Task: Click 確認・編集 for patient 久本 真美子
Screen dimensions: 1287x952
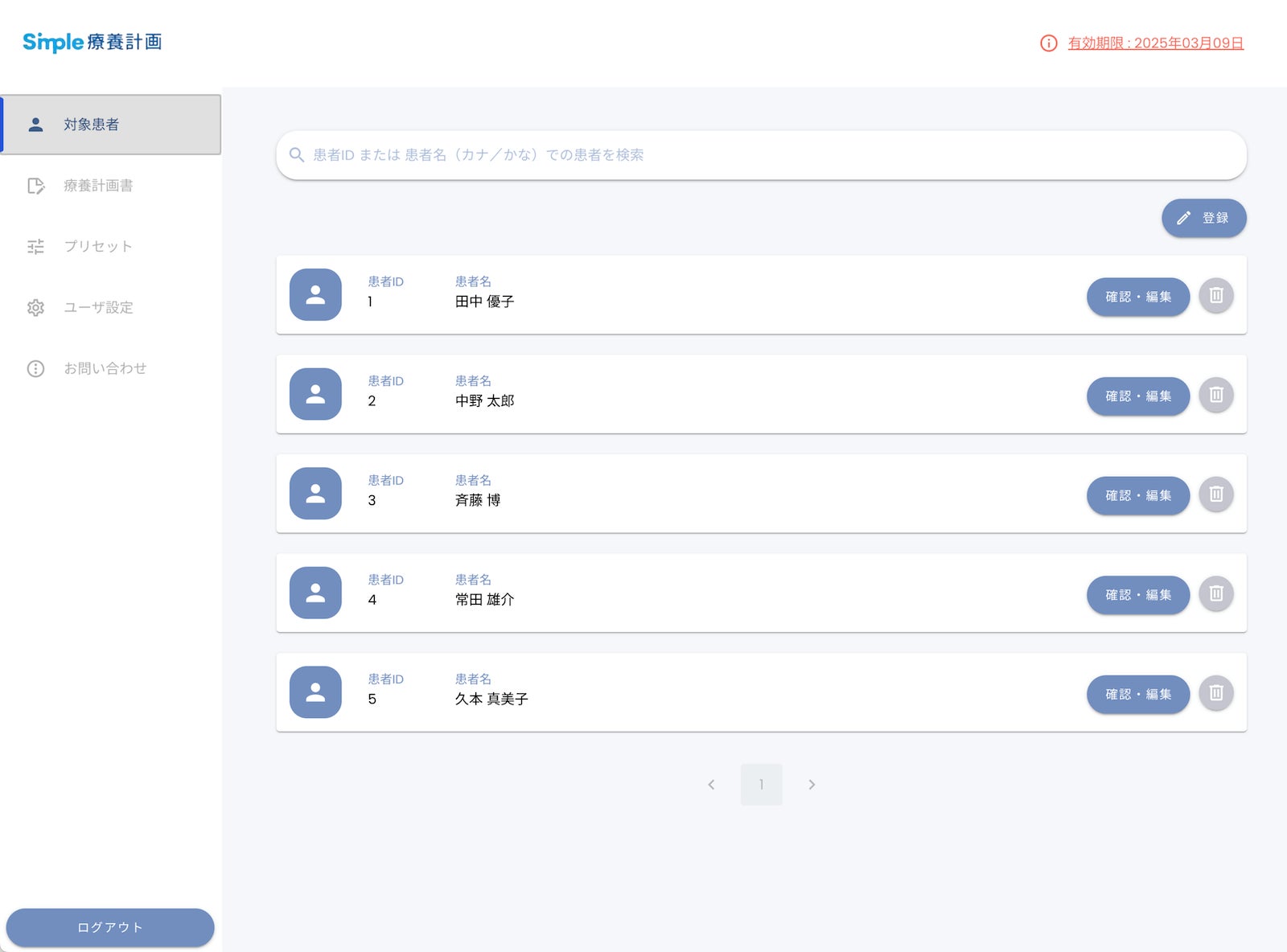Action: click(1137, 694)
